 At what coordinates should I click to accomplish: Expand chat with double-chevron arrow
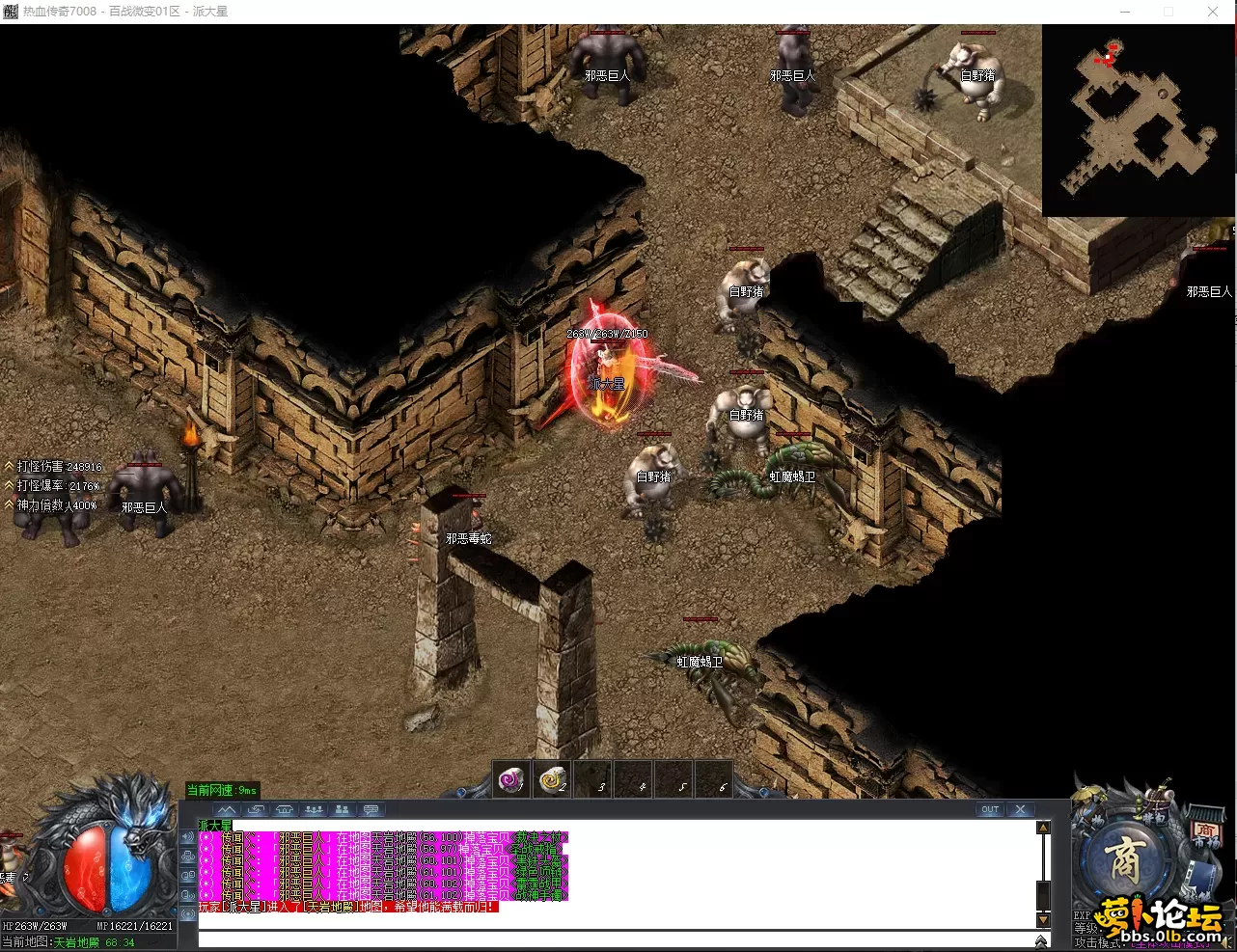pyautogui.click(x=1042, y=940)
